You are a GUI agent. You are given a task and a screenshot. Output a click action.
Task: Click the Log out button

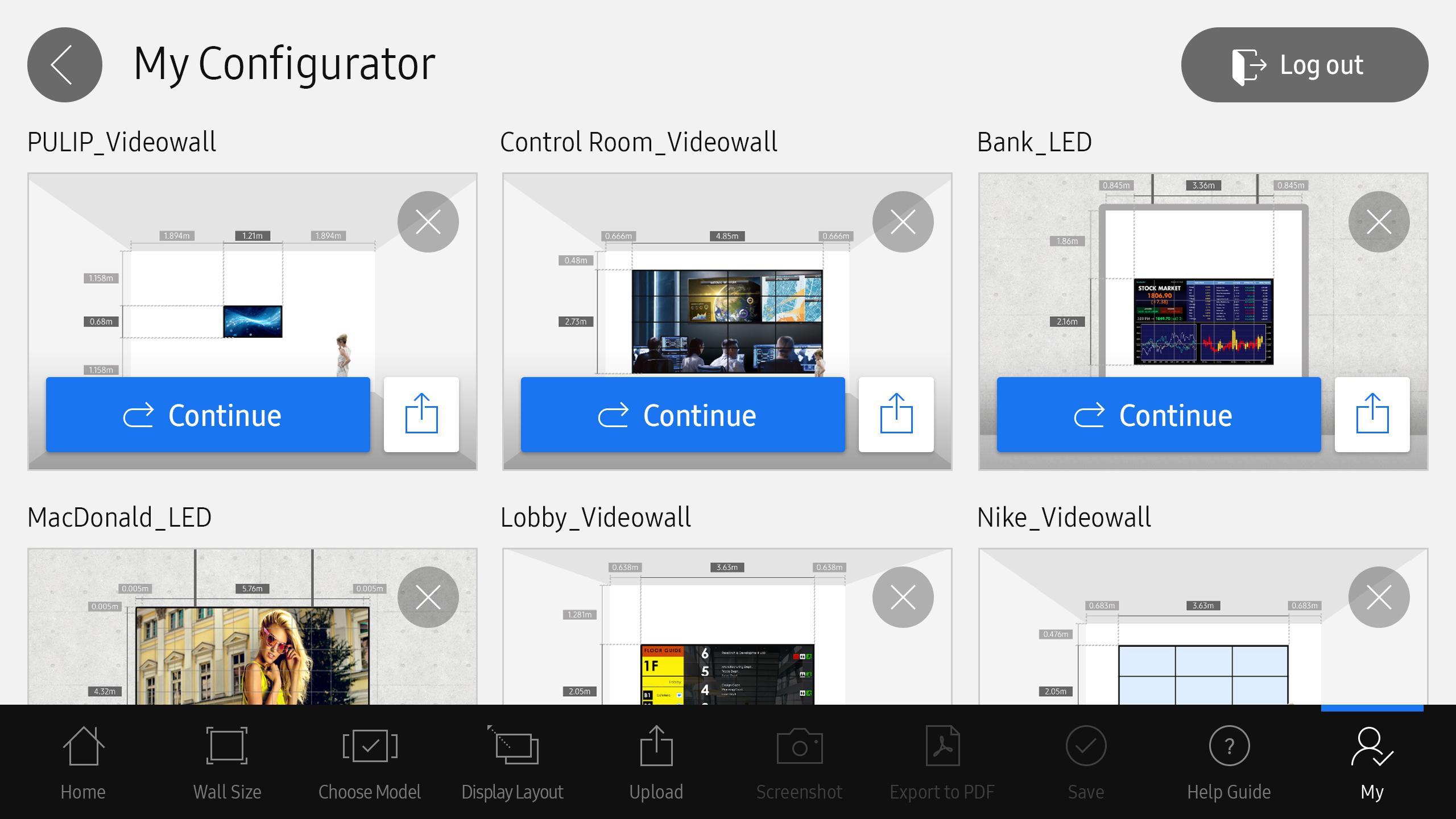(1304, 65)
